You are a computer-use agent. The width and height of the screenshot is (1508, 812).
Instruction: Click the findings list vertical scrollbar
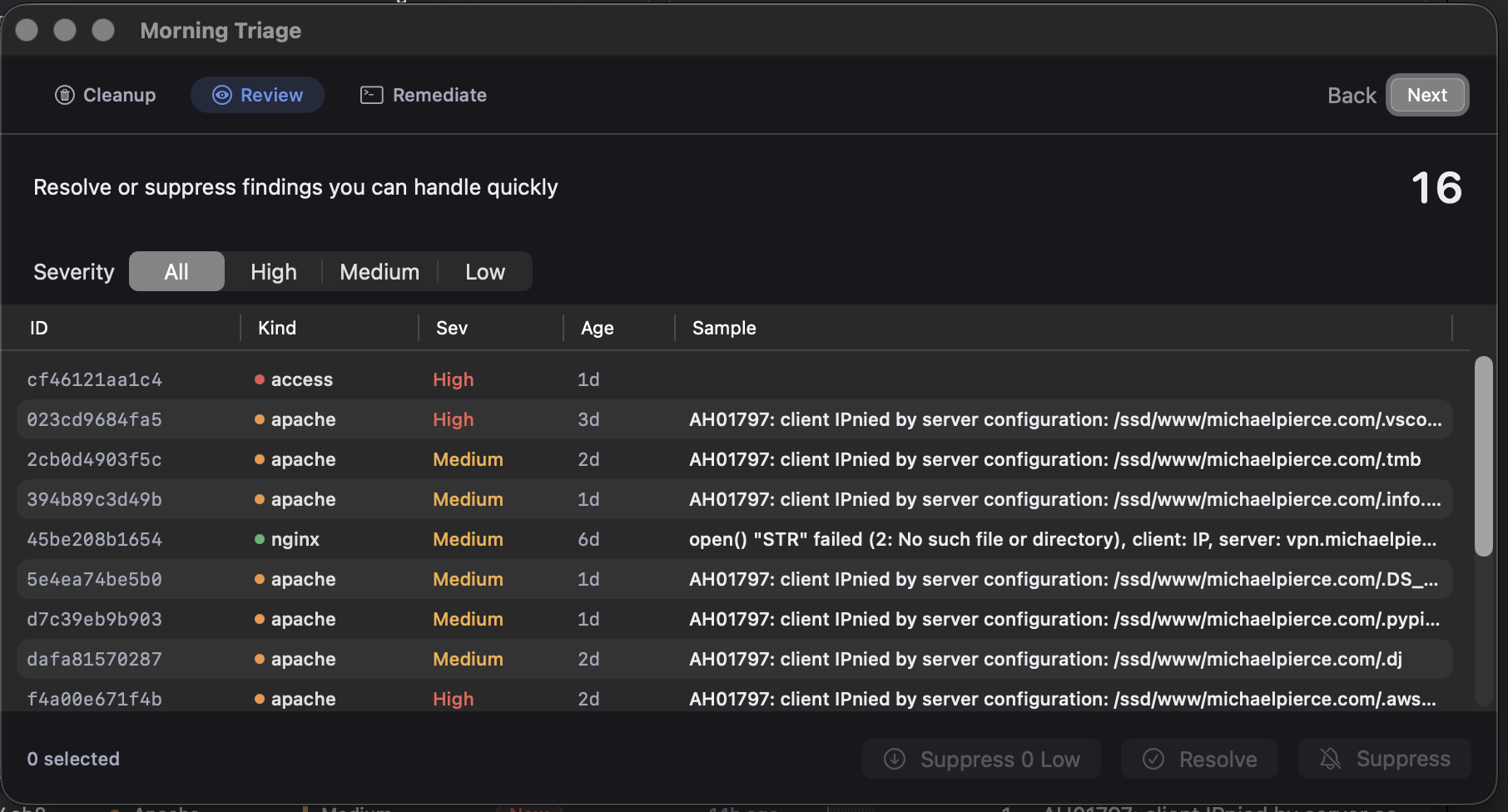click(1483, 456)
